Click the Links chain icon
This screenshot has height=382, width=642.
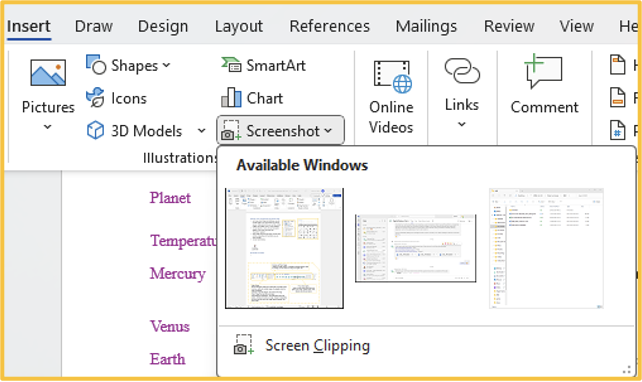(x=462, y=71)
